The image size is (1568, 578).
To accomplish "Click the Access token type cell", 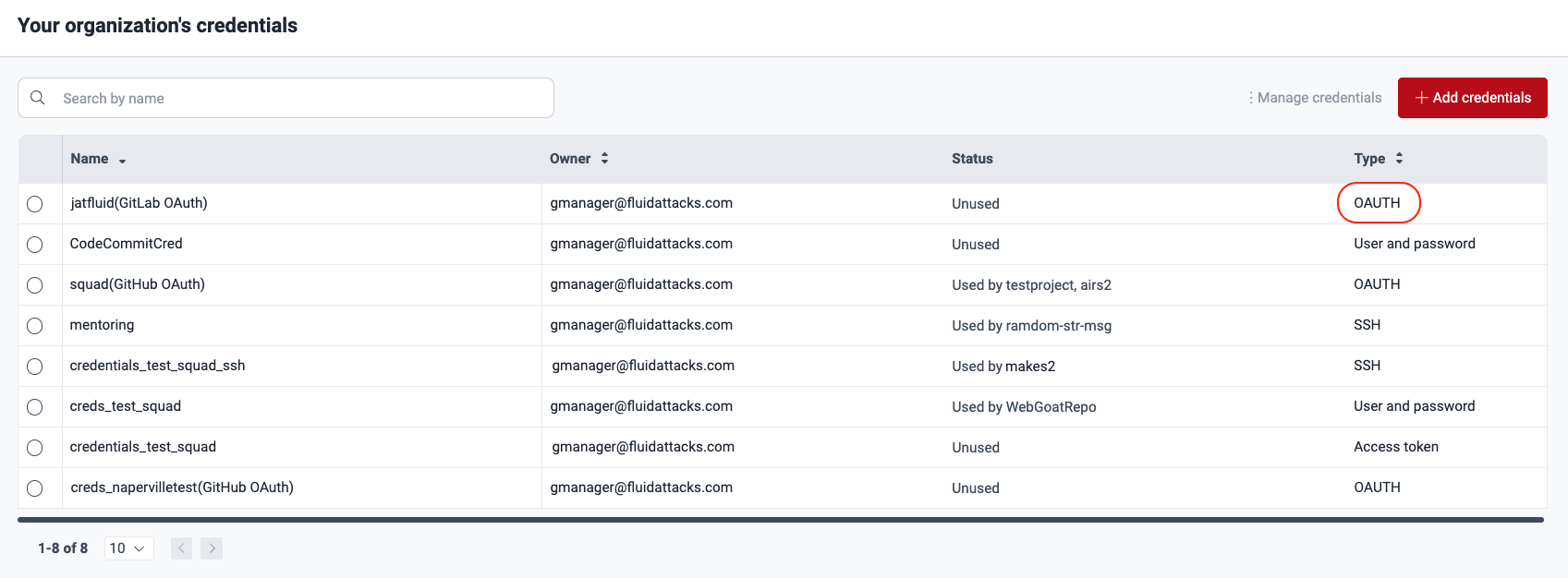I will (1396, 447).
